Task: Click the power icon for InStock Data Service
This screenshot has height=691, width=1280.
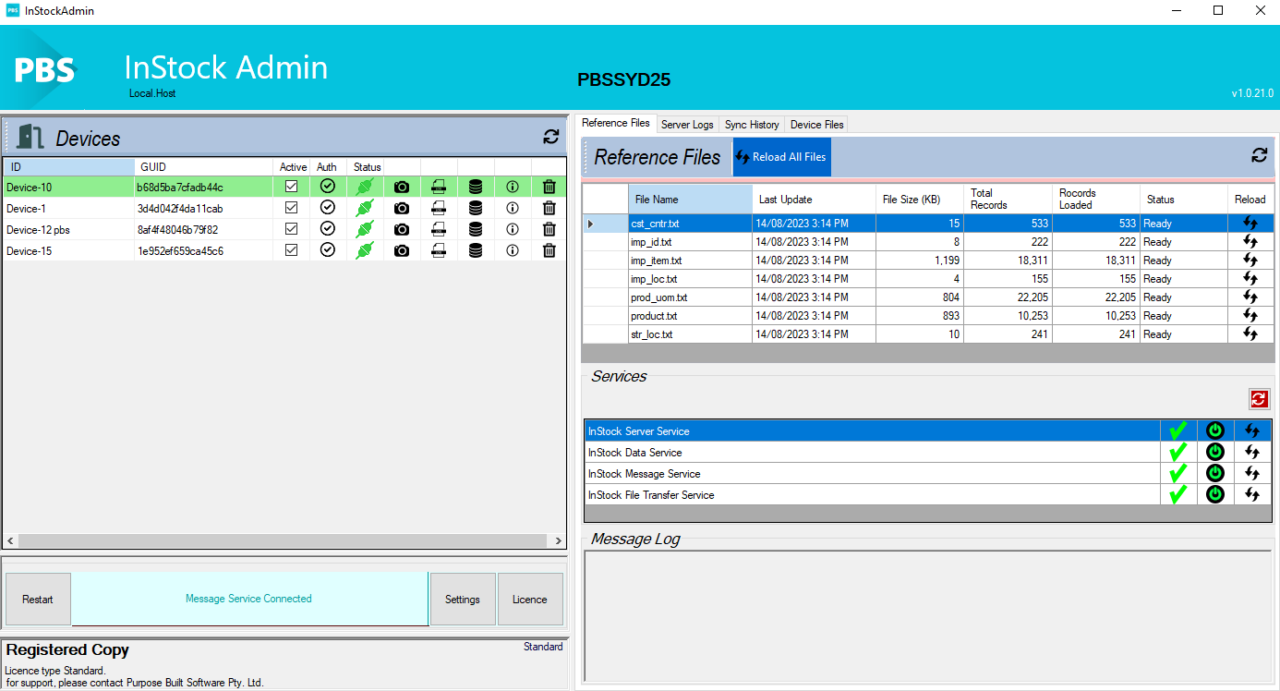Action: (1214, 451)
